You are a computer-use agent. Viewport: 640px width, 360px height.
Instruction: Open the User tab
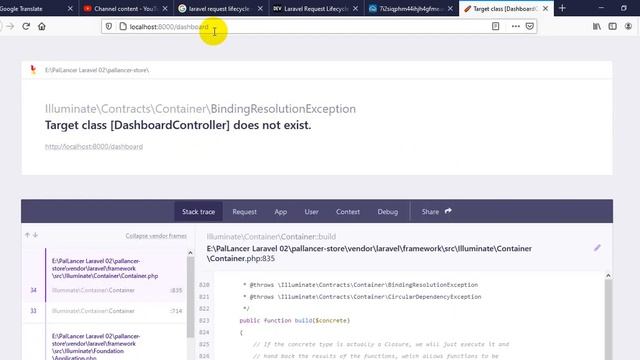click(x=311, y=211)
